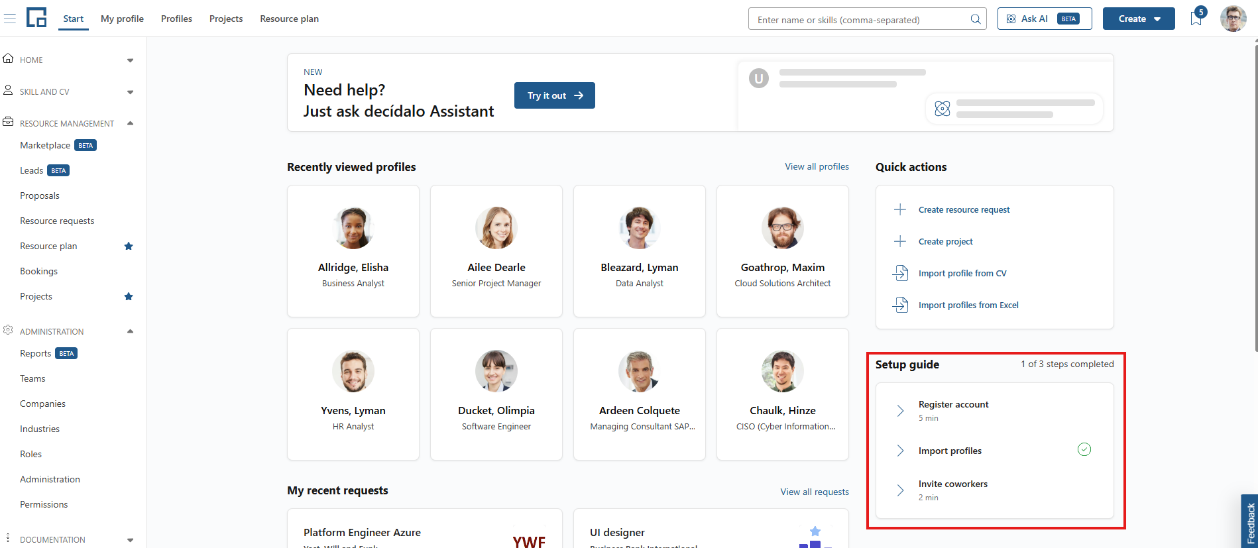Switch to the Start tab
The image size is (1258, 548).
[73, 19]
